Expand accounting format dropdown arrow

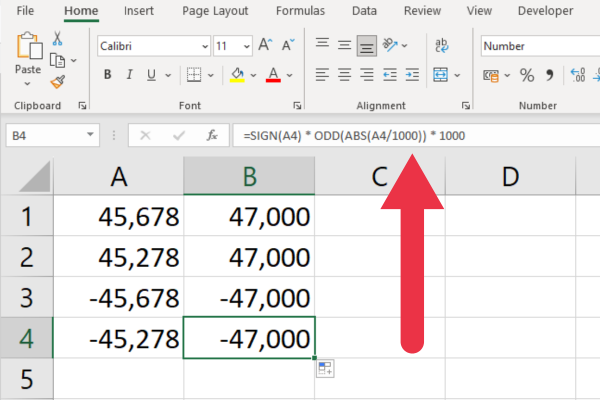507,75
